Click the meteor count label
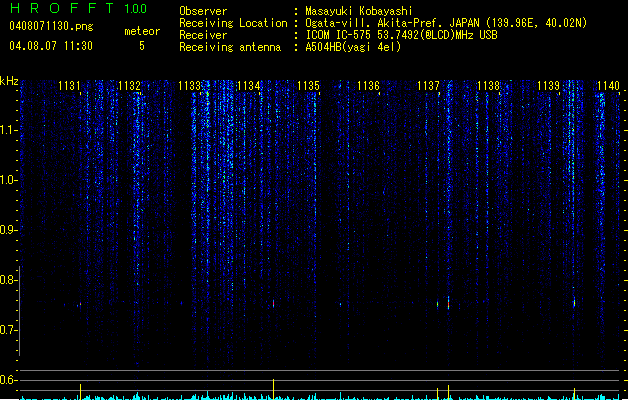This screenshot has height=400, width=629. click(142, 31)
